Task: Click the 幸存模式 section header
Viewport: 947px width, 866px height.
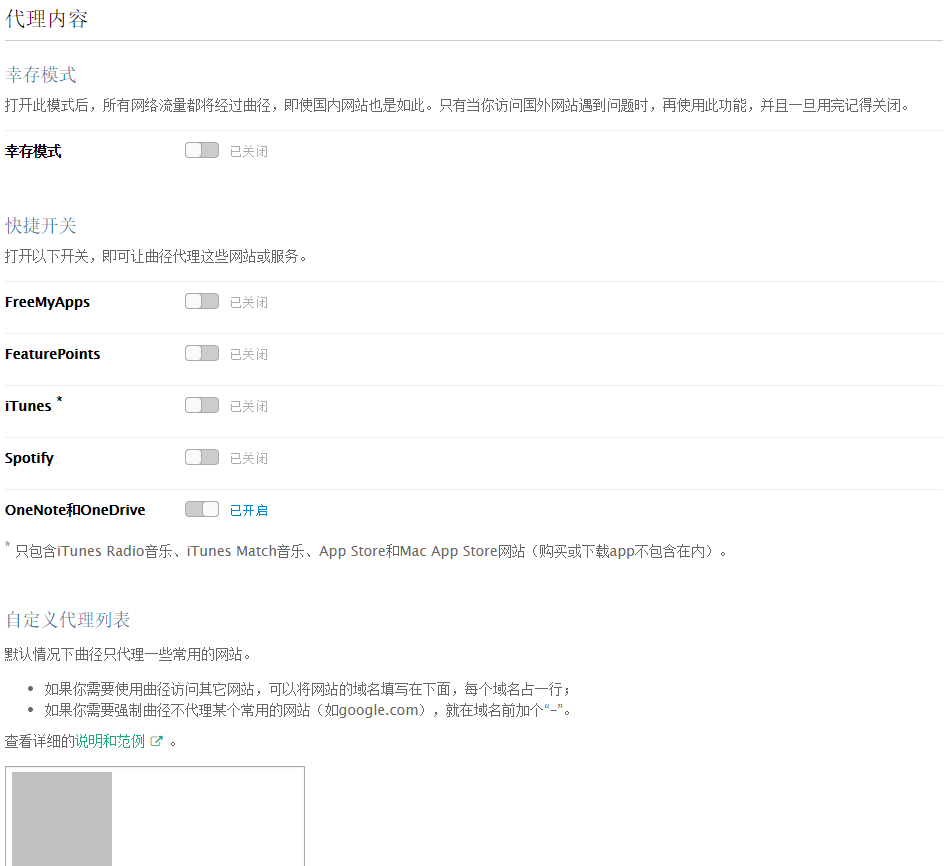Action: pyautogui.click(x=40, y=74)
